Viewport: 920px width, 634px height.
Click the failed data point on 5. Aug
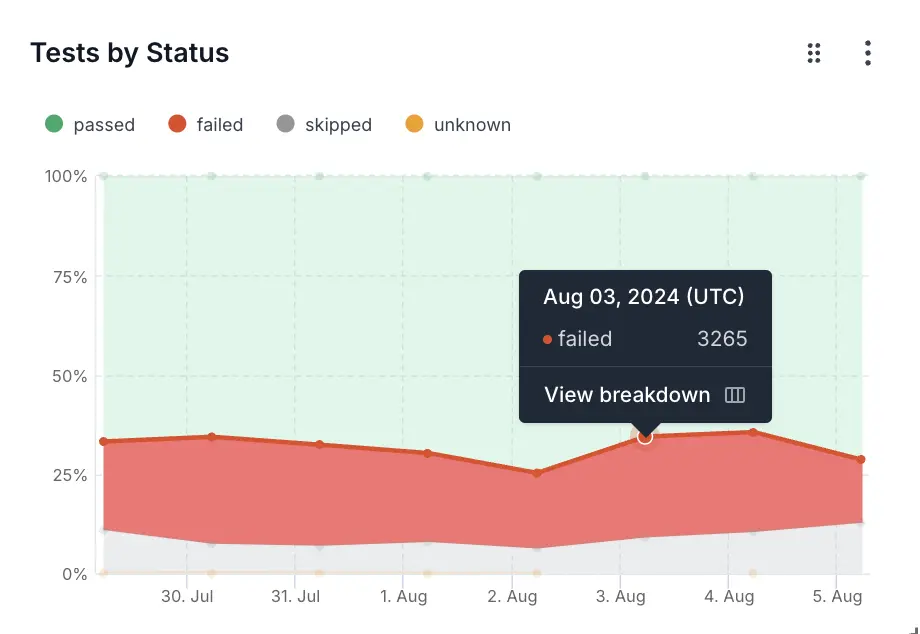pos(860,460)
